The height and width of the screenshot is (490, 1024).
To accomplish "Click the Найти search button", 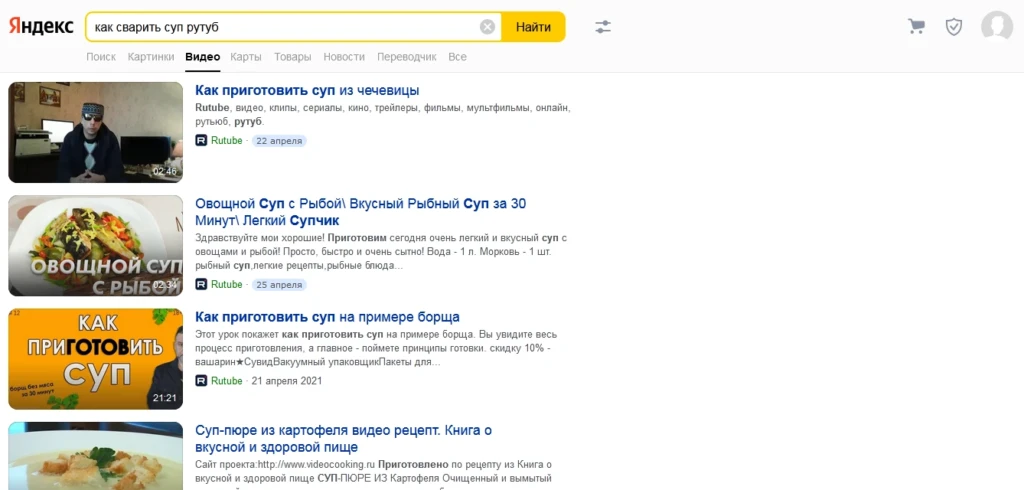I will click(x=533, y=27).
